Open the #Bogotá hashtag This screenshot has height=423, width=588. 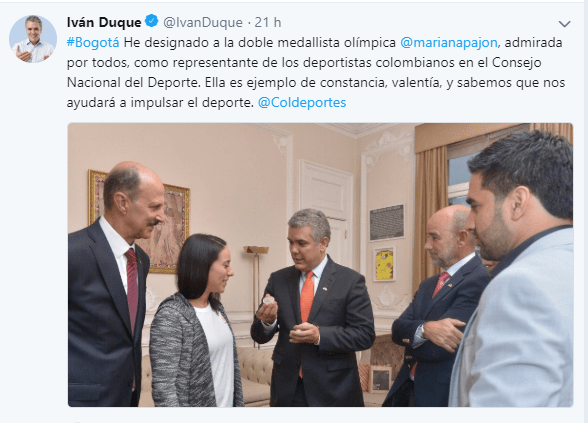[93, 42]
